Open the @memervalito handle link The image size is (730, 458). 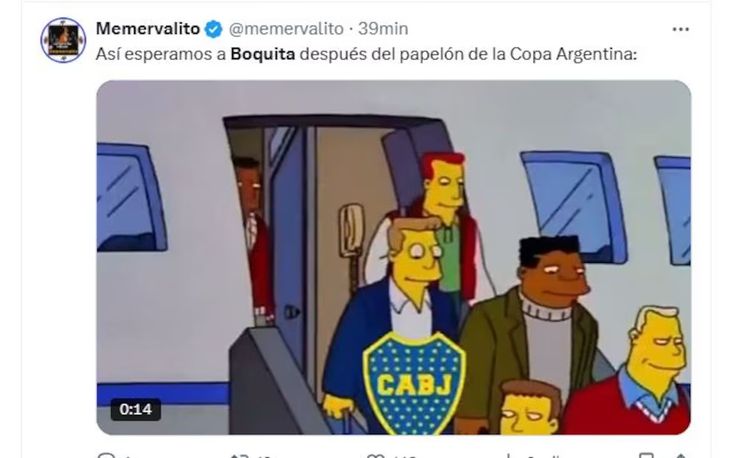pyautogui.click(x=286, y=29)
